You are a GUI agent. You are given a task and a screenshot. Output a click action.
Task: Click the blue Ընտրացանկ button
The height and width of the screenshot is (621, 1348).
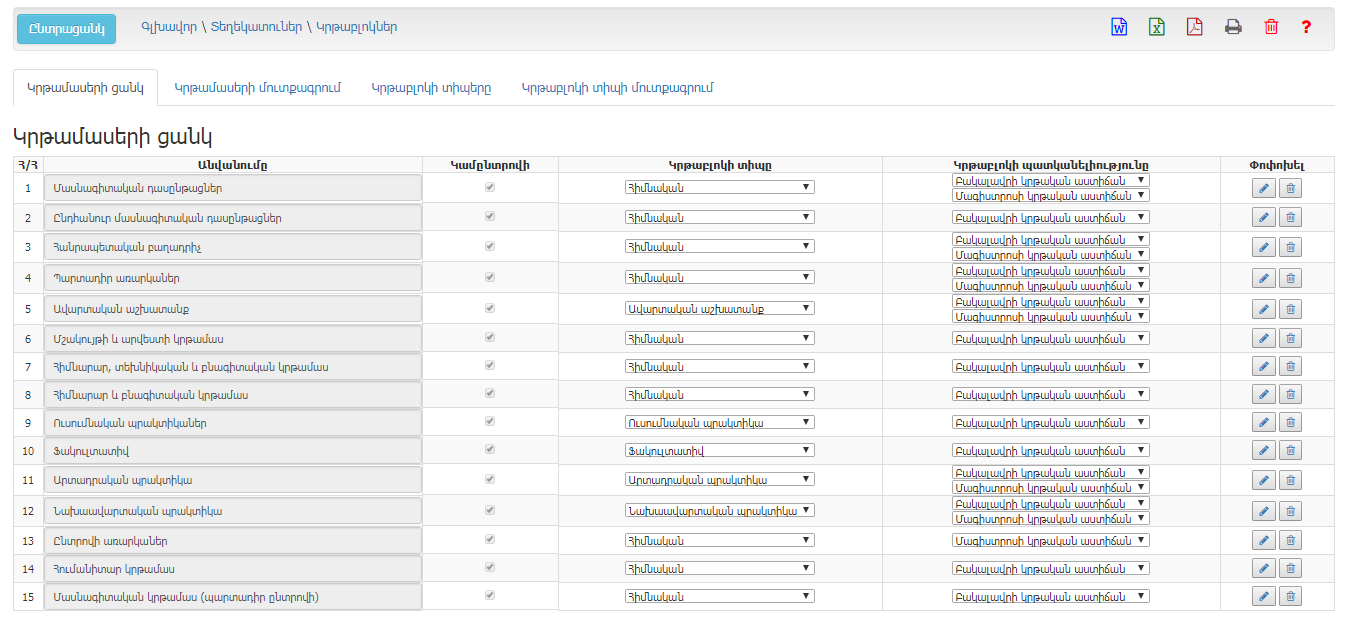coord(66,28)
